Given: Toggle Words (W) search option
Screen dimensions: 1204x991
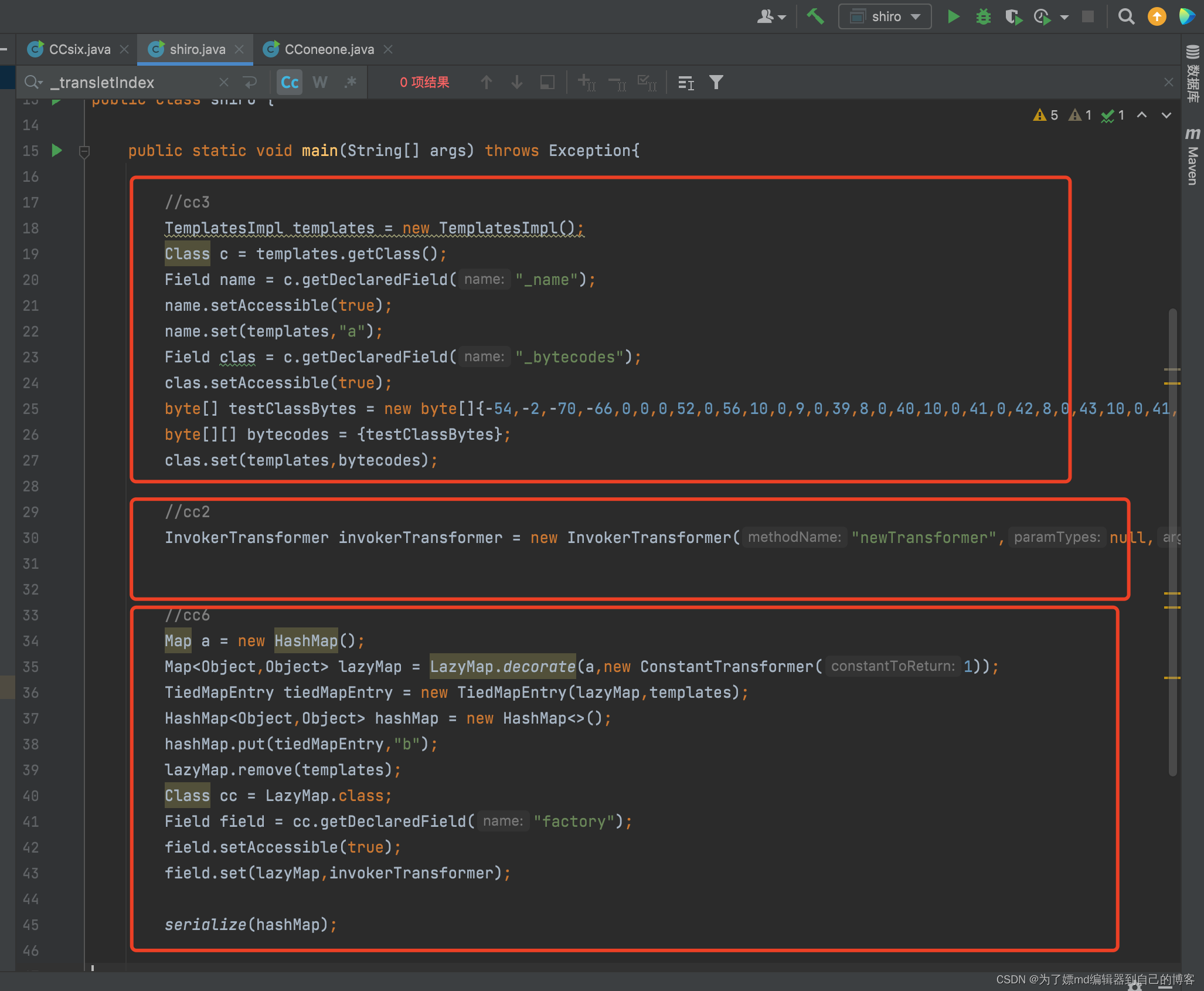Looking at the screenshot, I should pyautogui.click(x=320, y=83).
